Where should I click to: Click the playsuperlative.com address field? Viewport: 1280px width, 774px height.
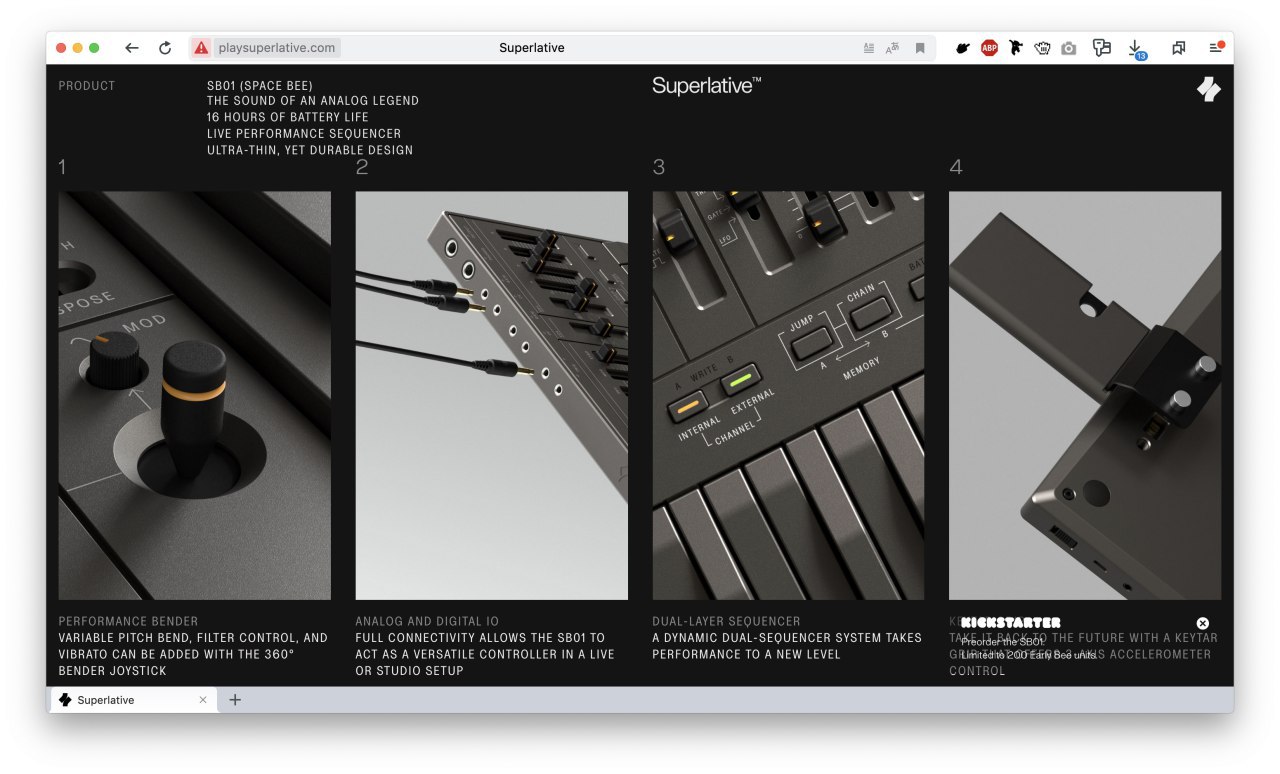276,48
